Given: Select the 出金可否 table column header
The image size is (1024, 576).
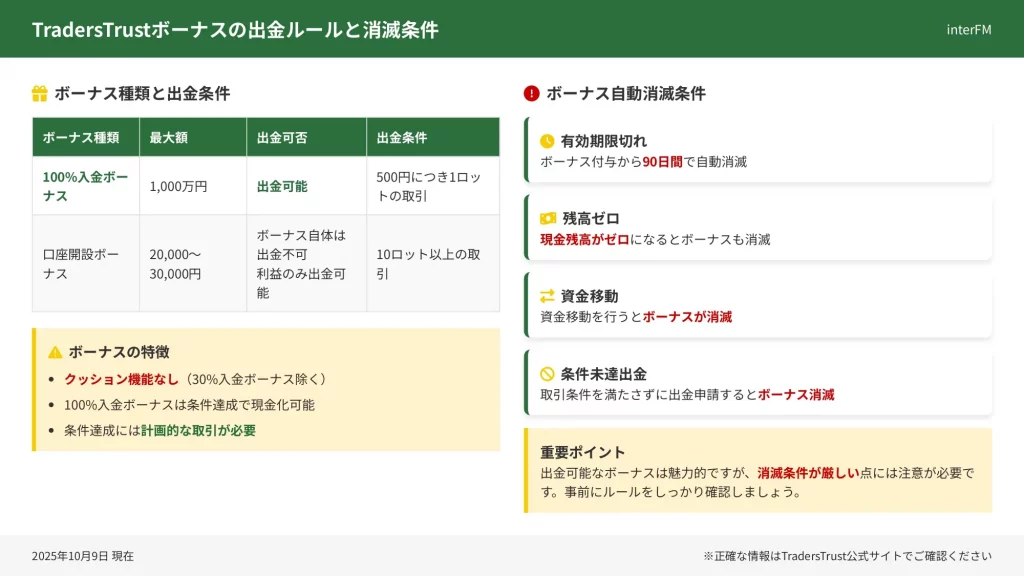Looking at the screenshot, I should pyautogui.click(x=281, y=137).
